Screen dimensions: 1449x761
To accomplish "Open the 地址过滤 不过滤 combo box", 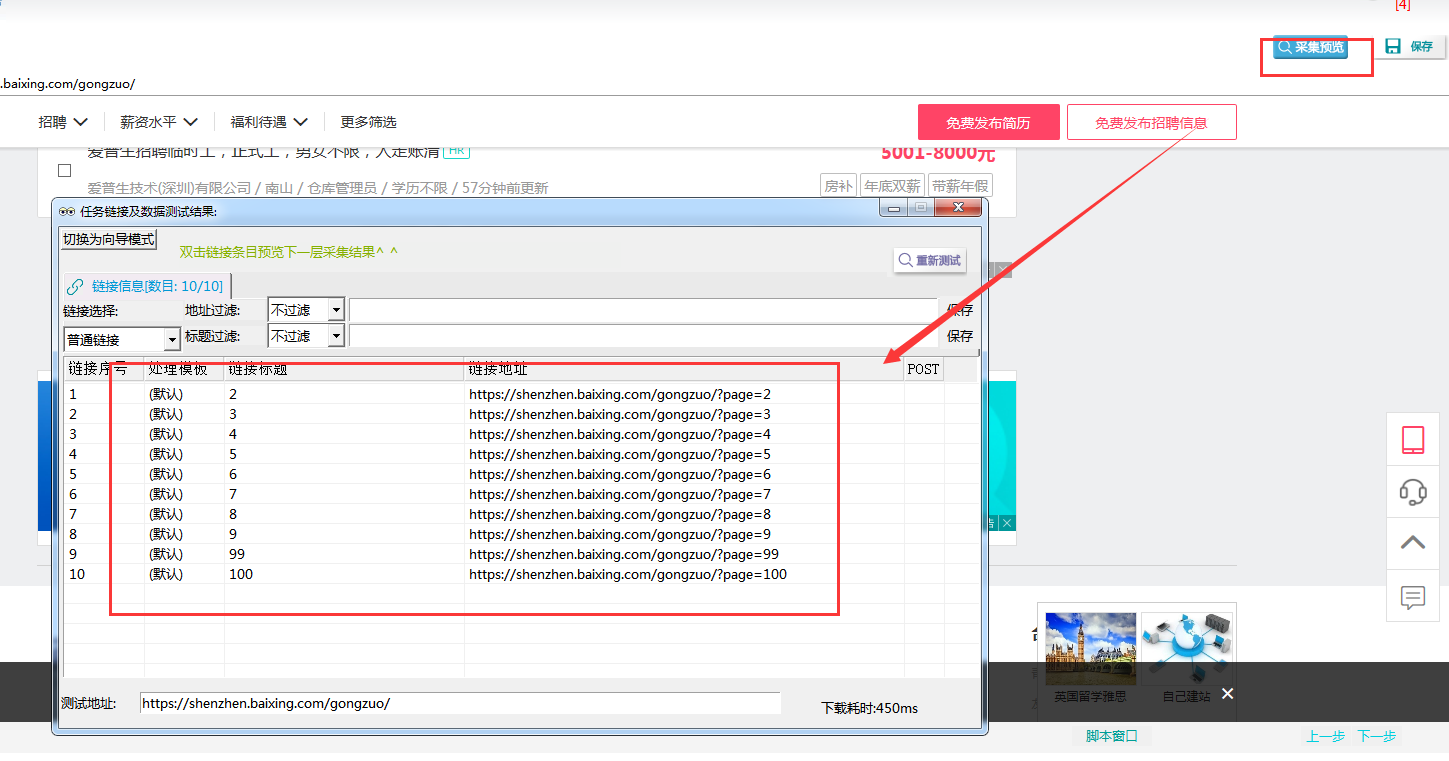I will (x=306, y=310).
